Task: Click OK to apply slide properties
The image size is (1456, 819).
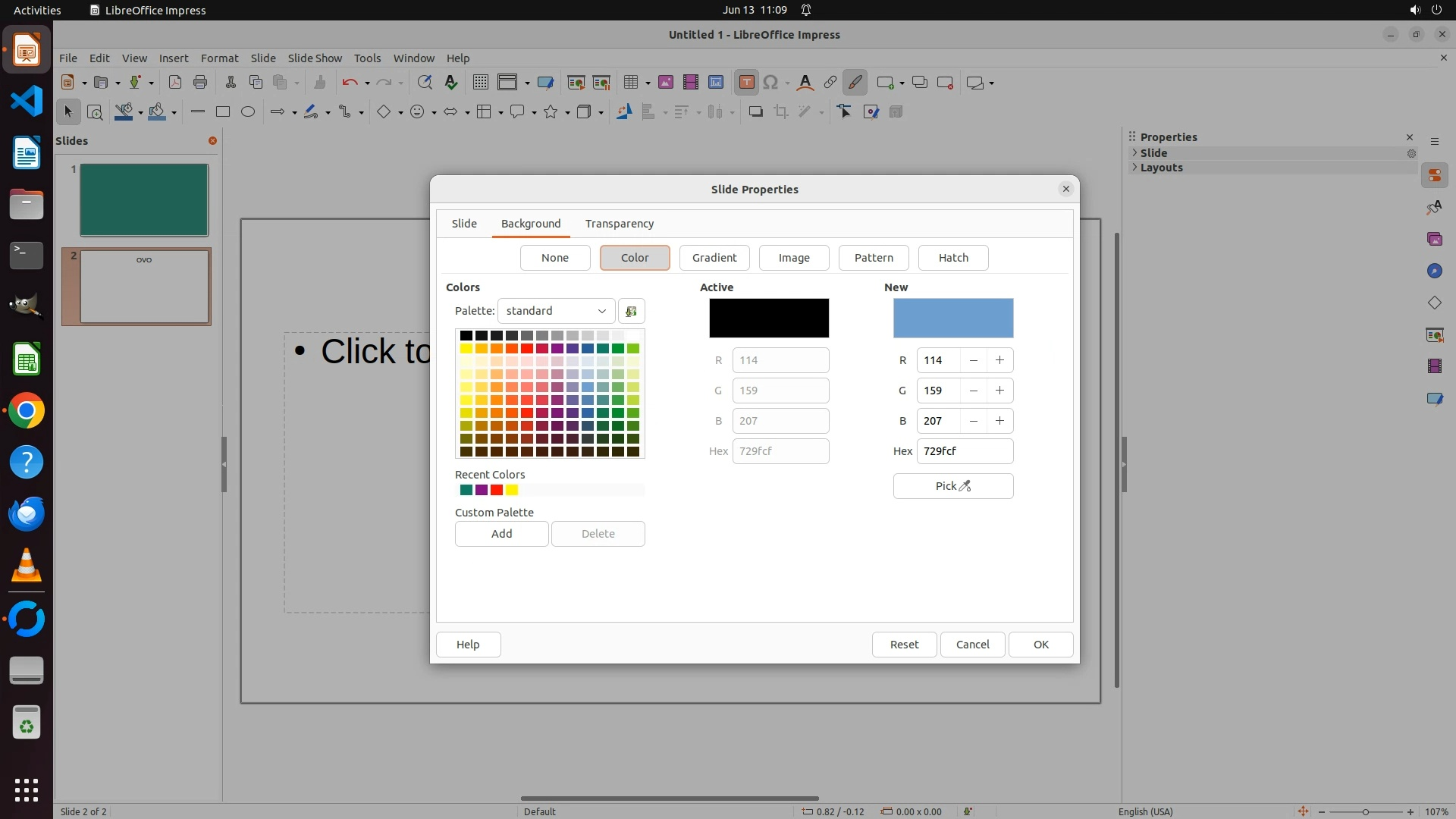Action: click(x=1040, y=645)
